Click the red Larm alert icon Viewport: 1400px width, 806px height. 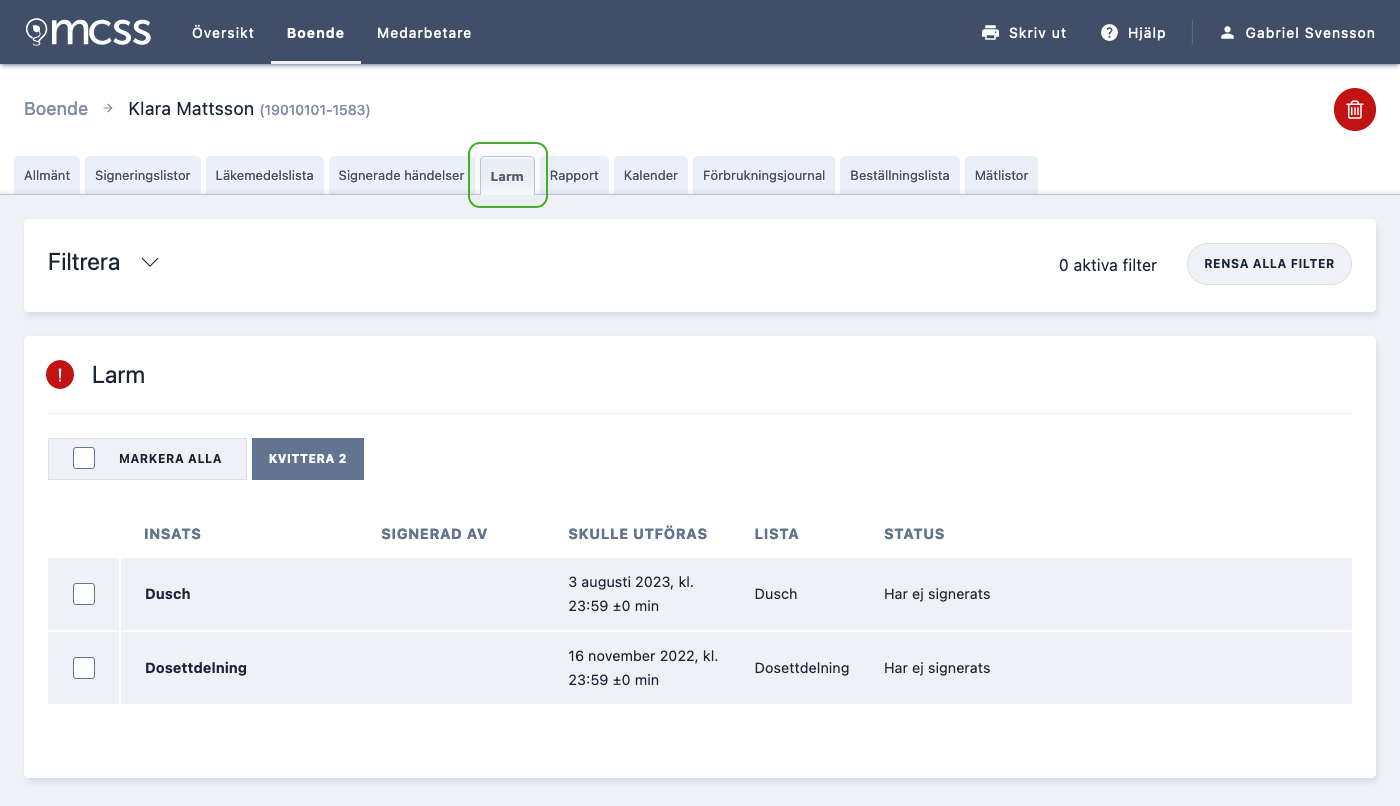[x=60, y=375]
